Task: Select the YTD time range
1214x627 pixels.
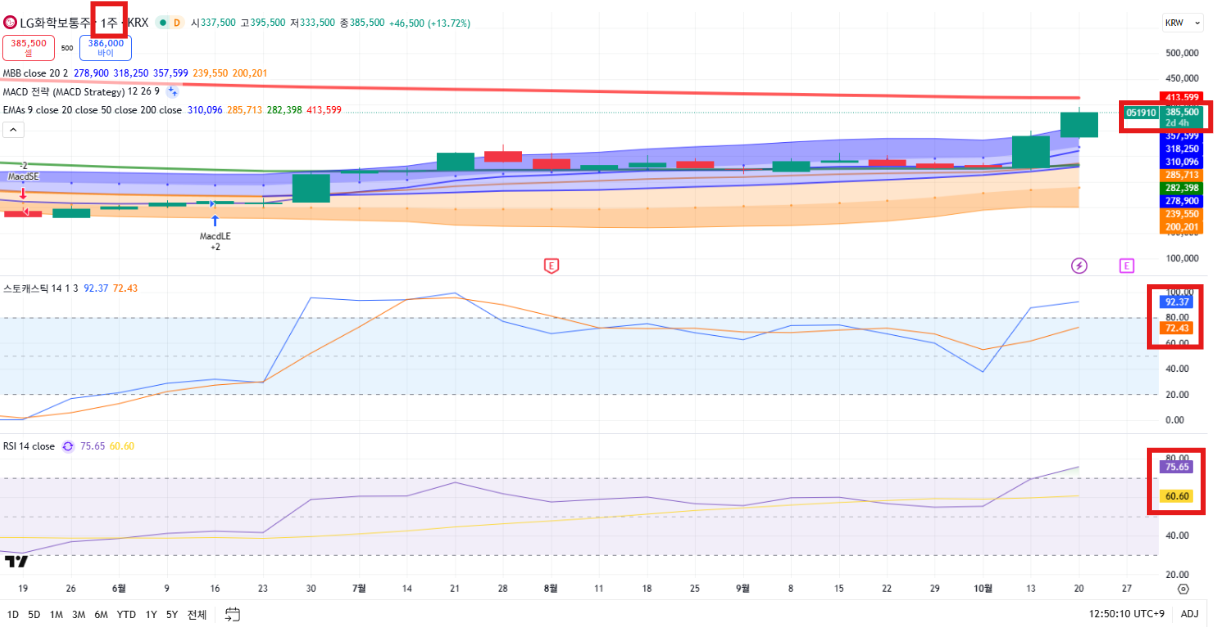Action: tap(126, 614)
